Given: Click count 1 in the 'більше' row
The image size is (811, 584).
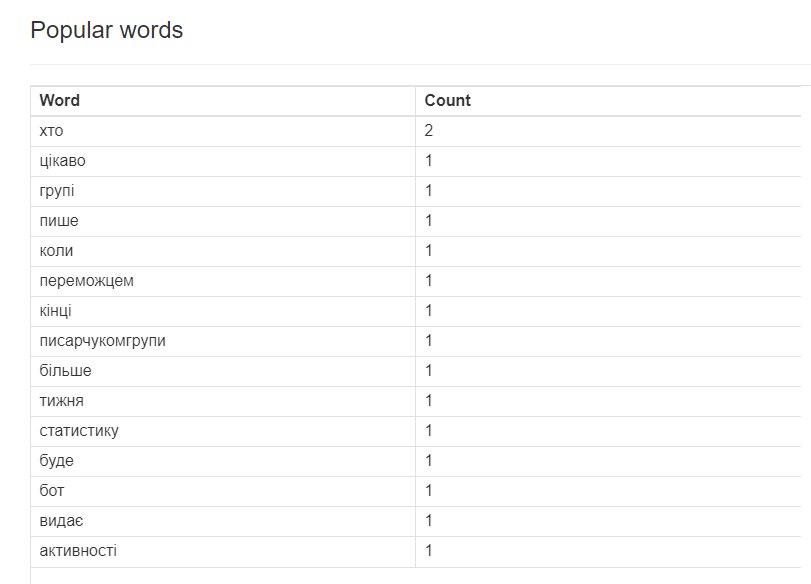Looking at the screenshot, I should pyautogui.click(x=428, y=371).
